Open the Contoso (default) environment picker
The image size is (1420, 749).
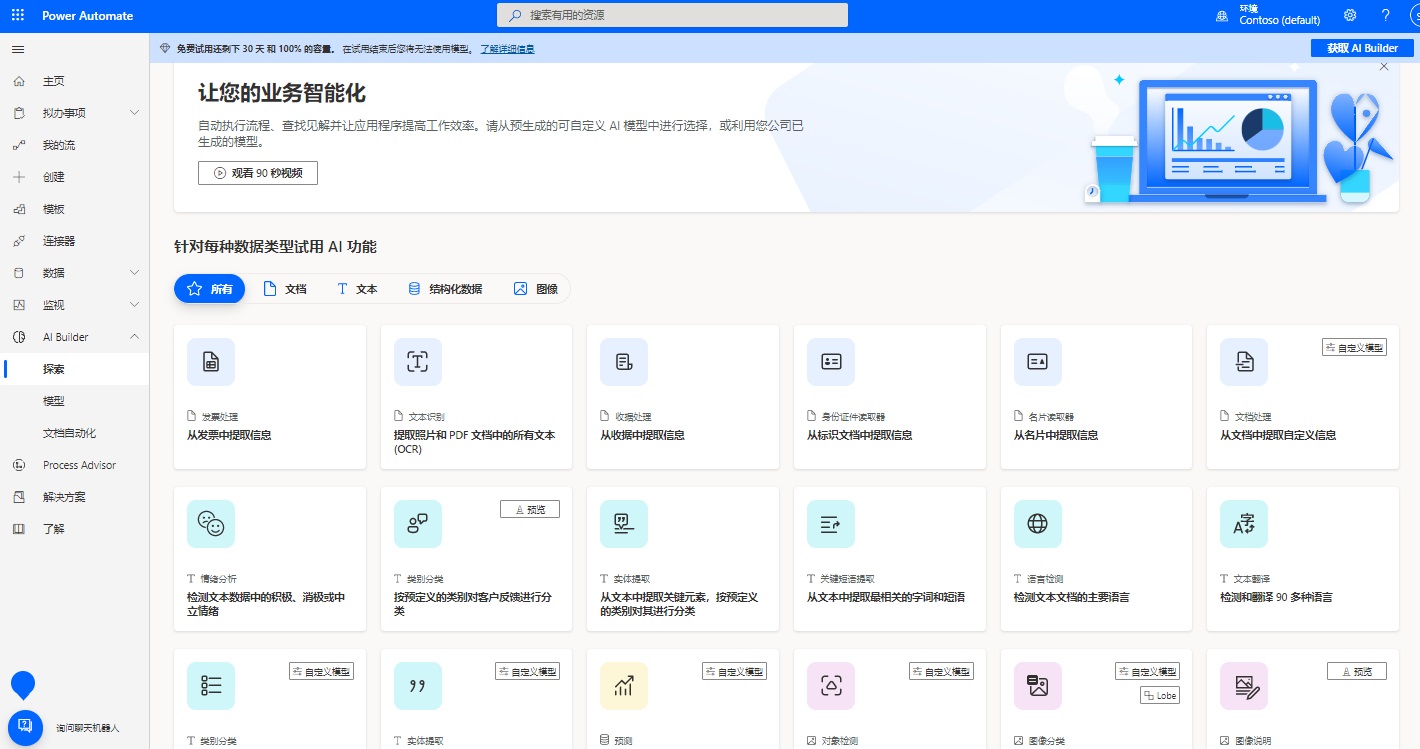1267,15
